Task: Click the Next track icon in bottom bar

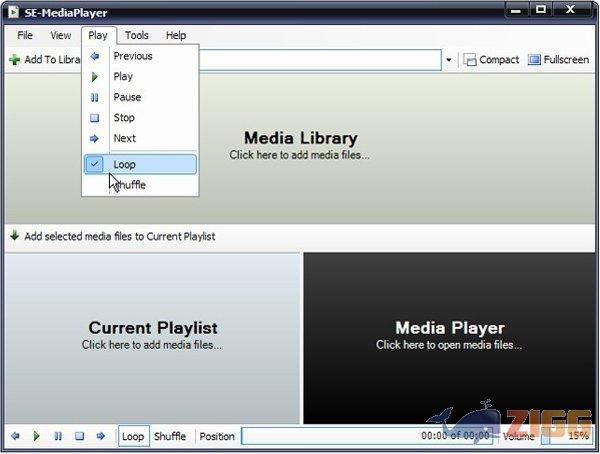Action: (100, 436)
